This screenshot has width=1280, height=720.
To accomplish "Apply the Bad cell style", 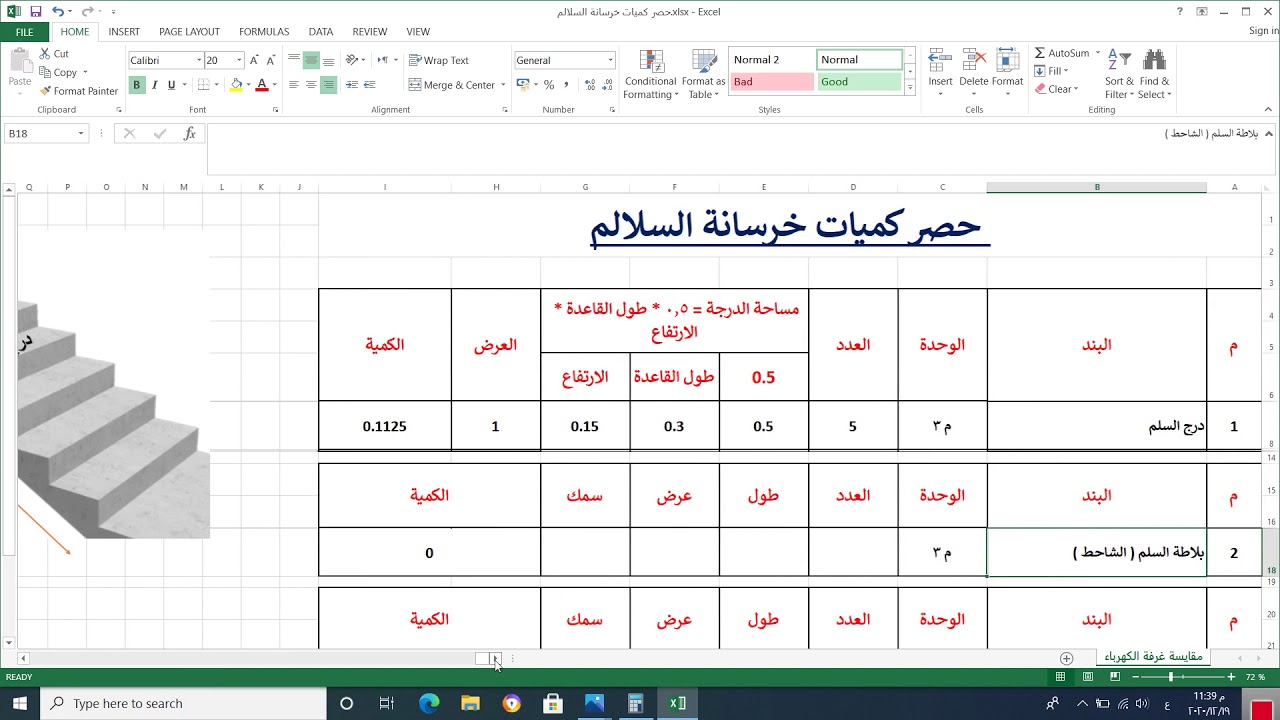I will tap(772, 82).
